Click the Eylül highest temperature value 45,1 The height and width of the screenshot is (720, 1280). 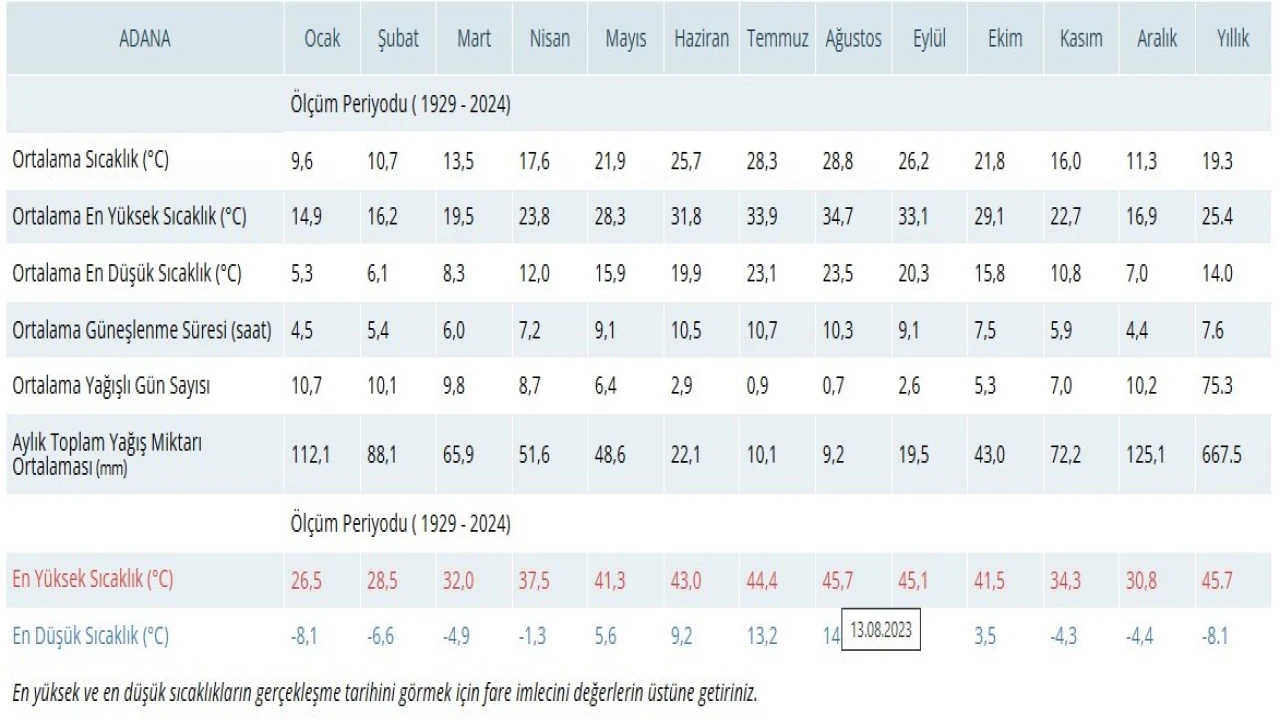click(x=913, y=580)
